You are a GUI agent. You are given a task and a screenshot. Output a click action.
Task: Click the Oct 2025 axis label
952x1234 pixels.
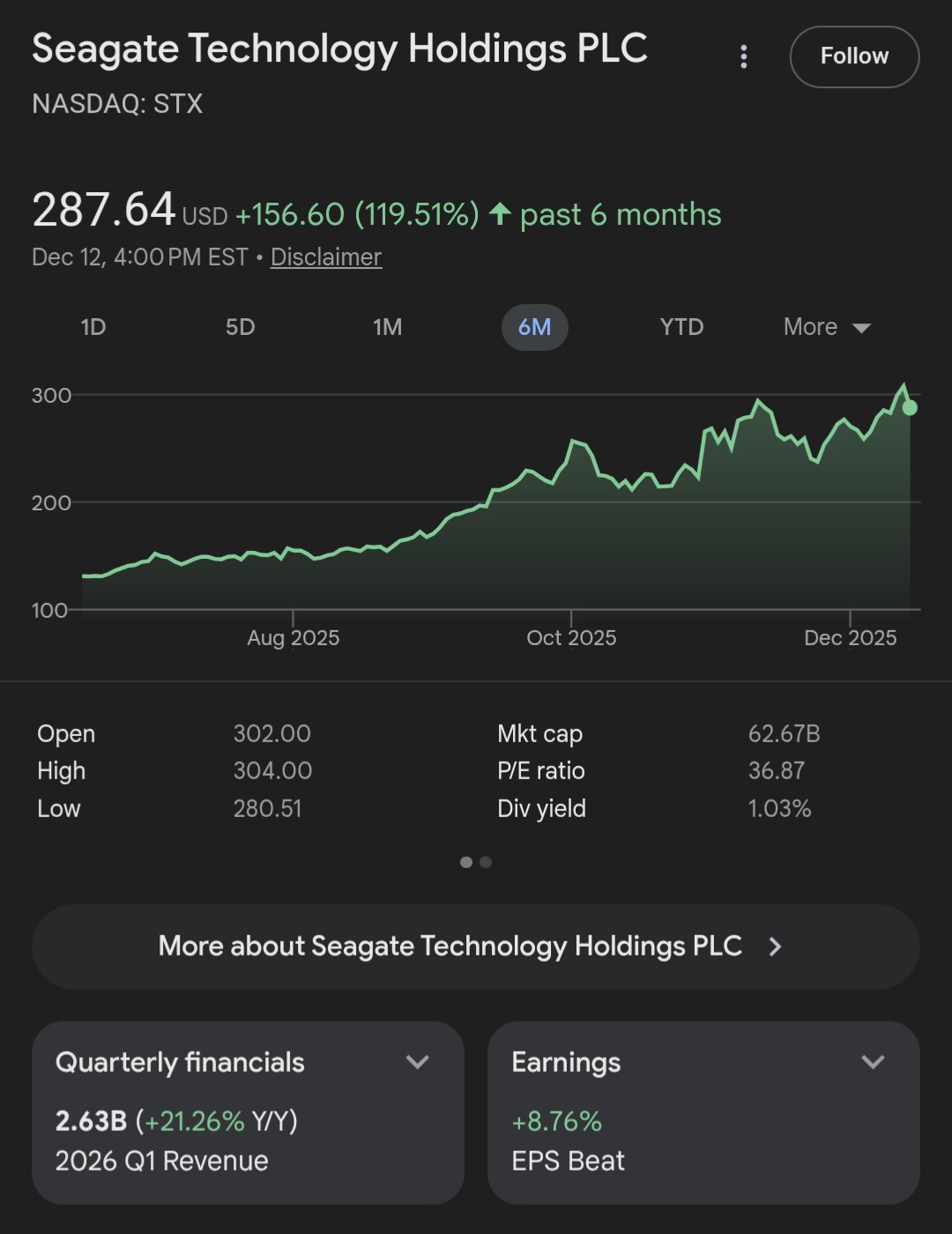point(571,638)
